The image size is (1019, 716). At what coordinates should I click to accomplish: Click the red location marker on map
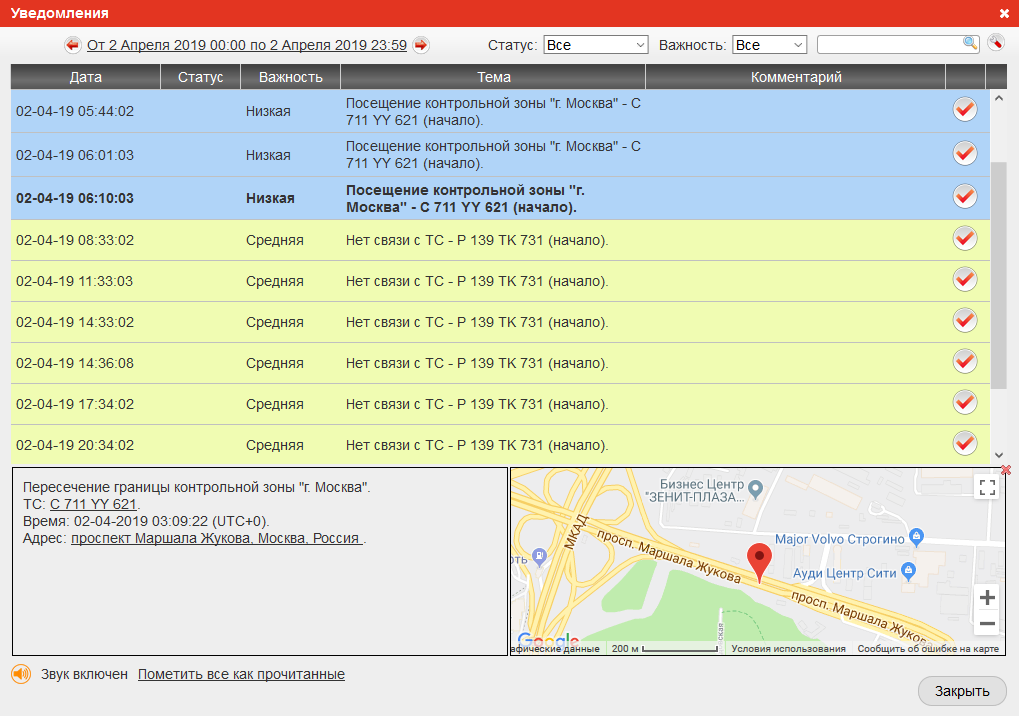(x=759, y=563)
